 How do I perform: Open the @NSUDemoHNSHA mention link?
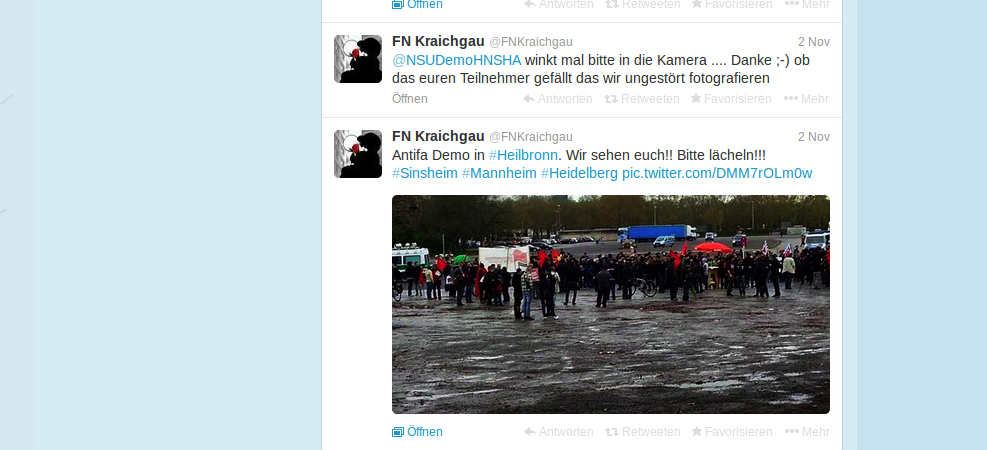pyautogui.click(x=456, y=60)
